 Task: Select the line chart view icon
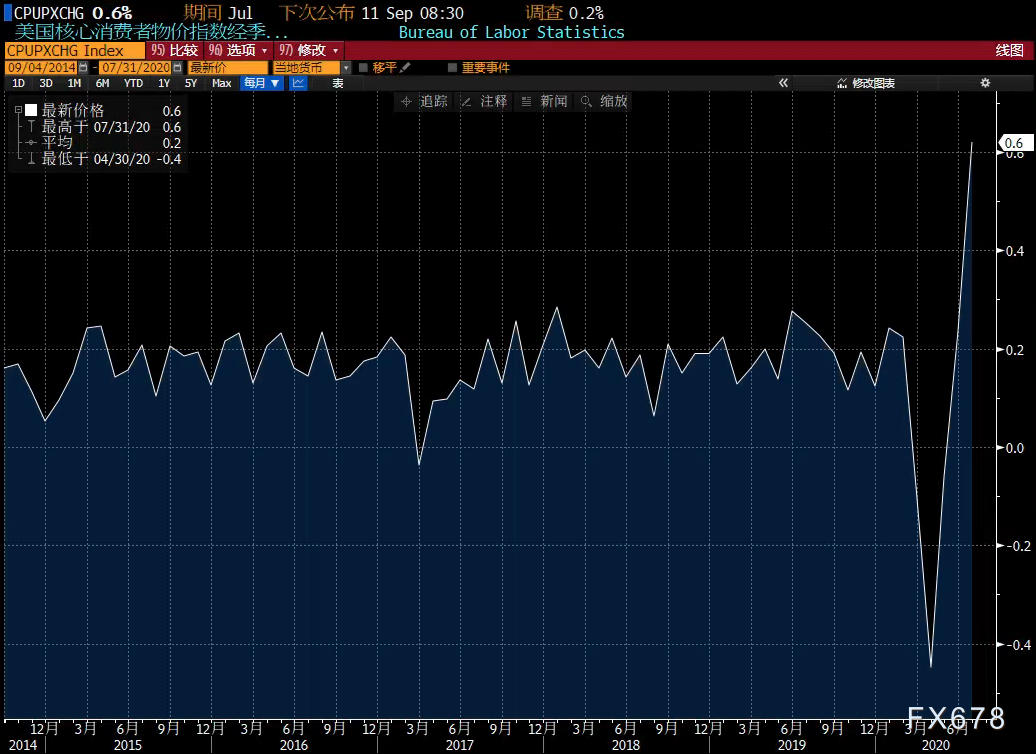pos(299,83)
